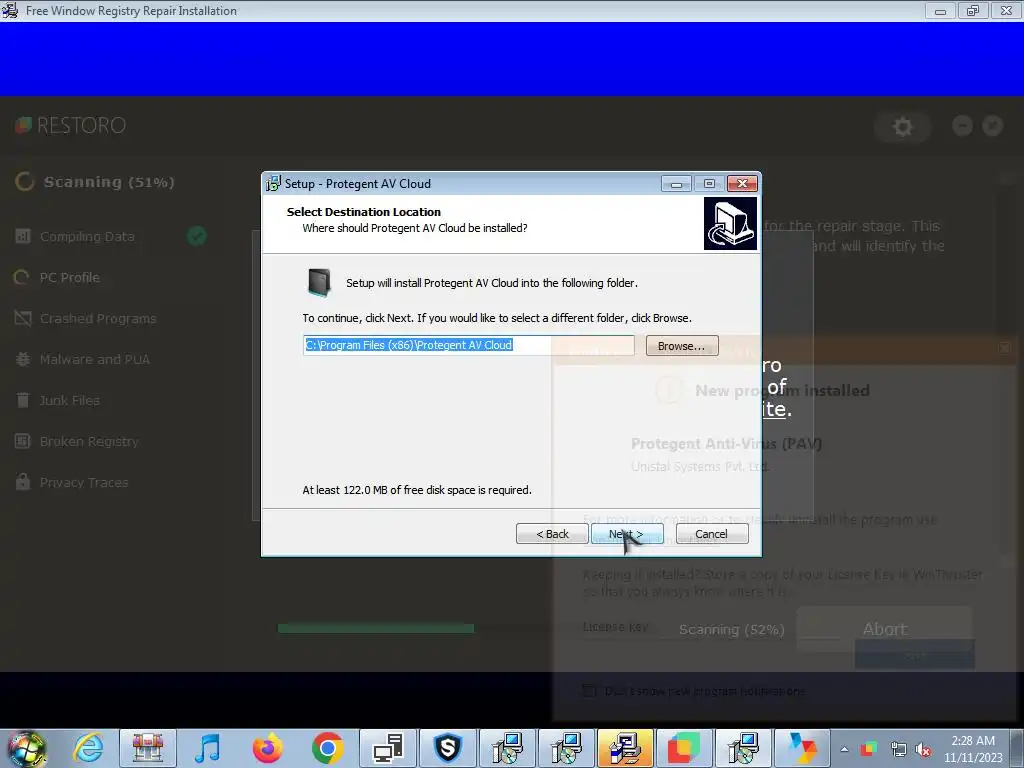This screenshot has height=768, width=1024.
Task: Select Compiling Data step in Restoro sidebar
Action: tap(88, 236)
